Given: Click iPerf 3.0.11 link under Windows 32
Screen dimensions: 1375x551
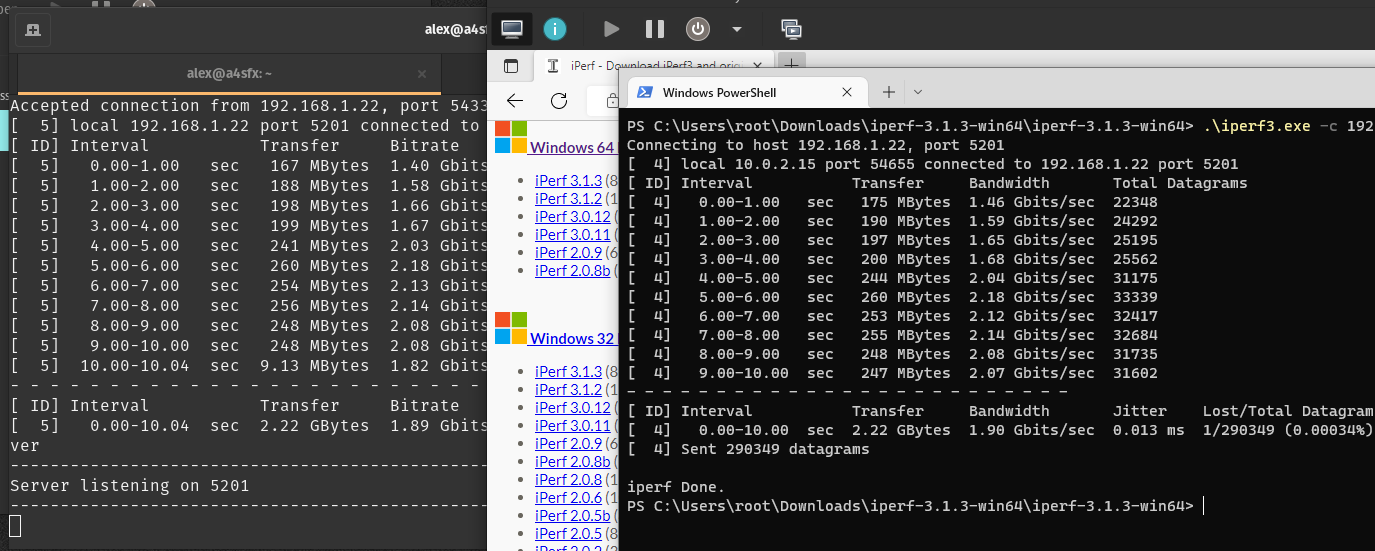Looking at the screenshot, I should [572, 425].
